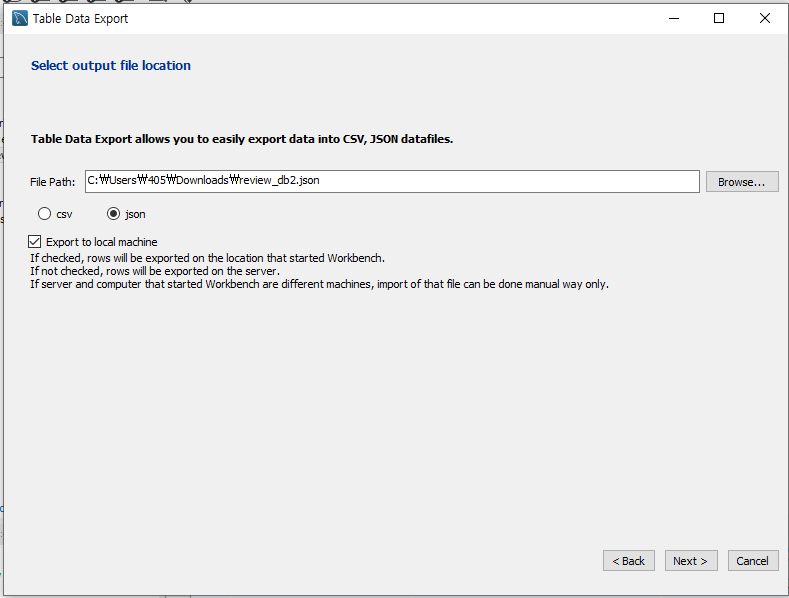This screenshot has height=598, width=789.
Task: Click the 'If server and computer' note line
Action: point(320,284)
